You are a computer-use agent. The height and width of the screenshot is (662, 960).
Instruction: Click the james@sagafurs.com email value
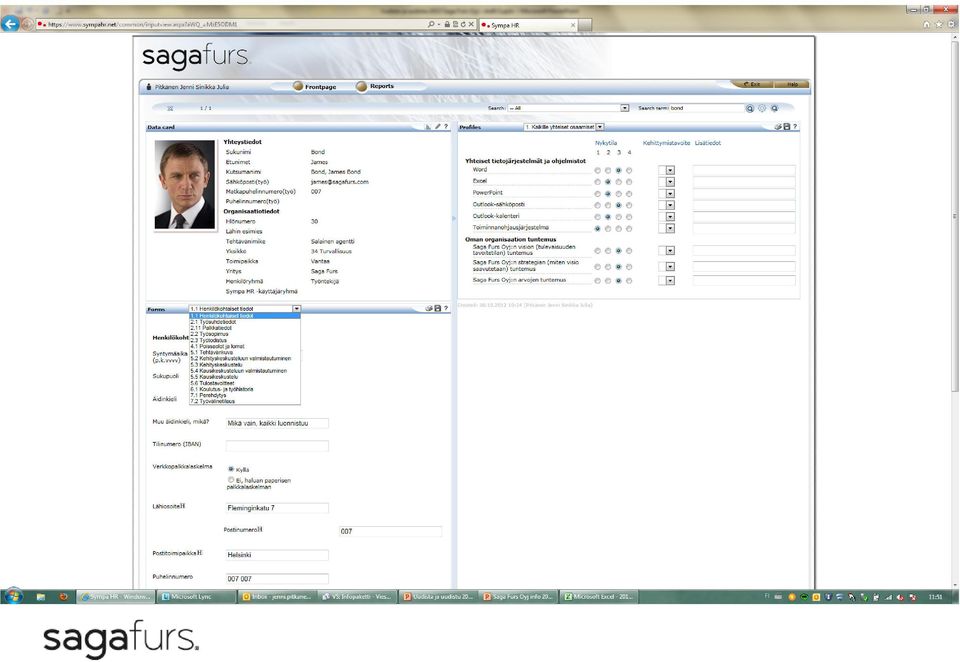pyautogui.click(x=339, y=182)
